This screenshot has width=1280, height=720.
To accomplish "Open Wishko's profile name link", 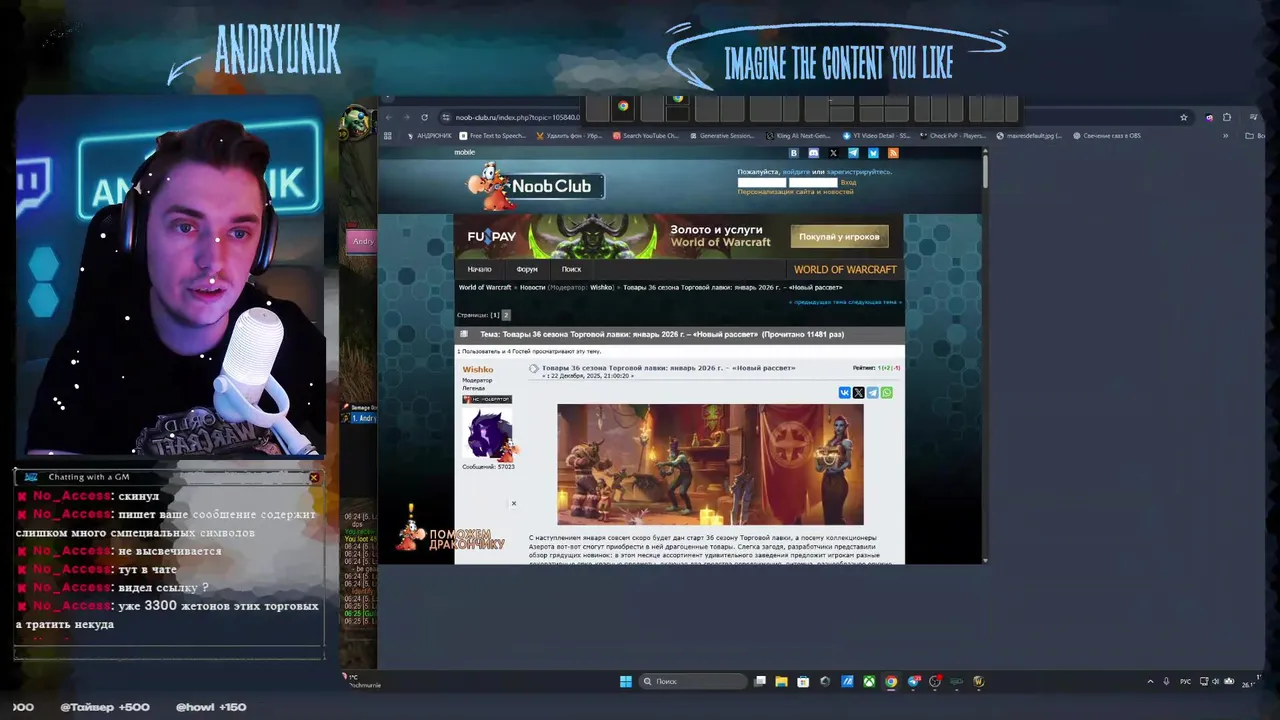I will (477, 370).
